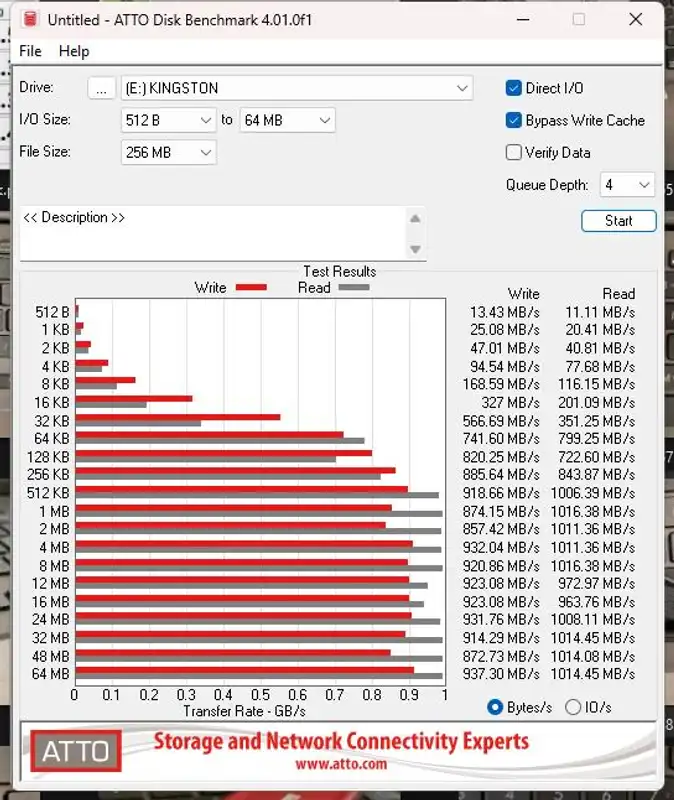The width and height of the screenshot is (674, 800).
Task: Expand the File Size 256 MB dropdown
Action: 168,153
